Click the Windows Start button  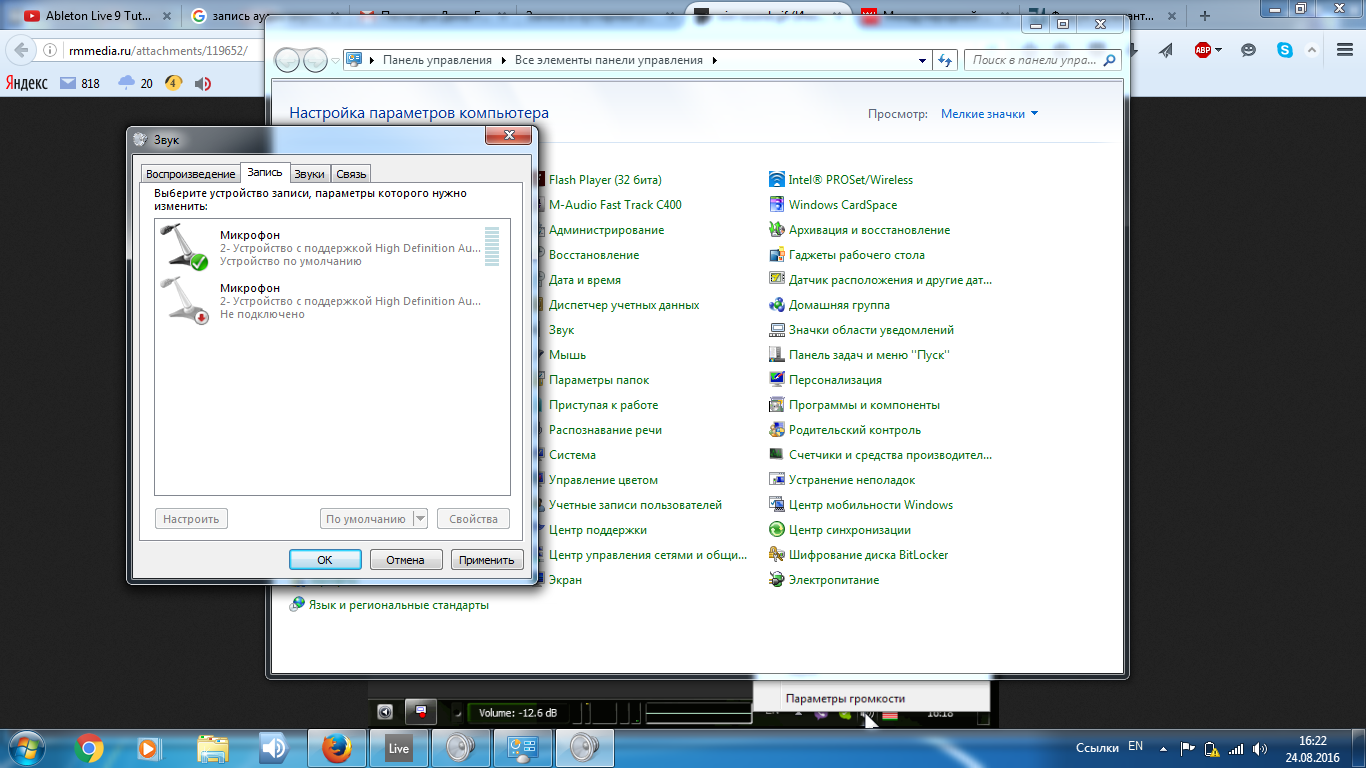pyautogui.click(x=26, y=747)
